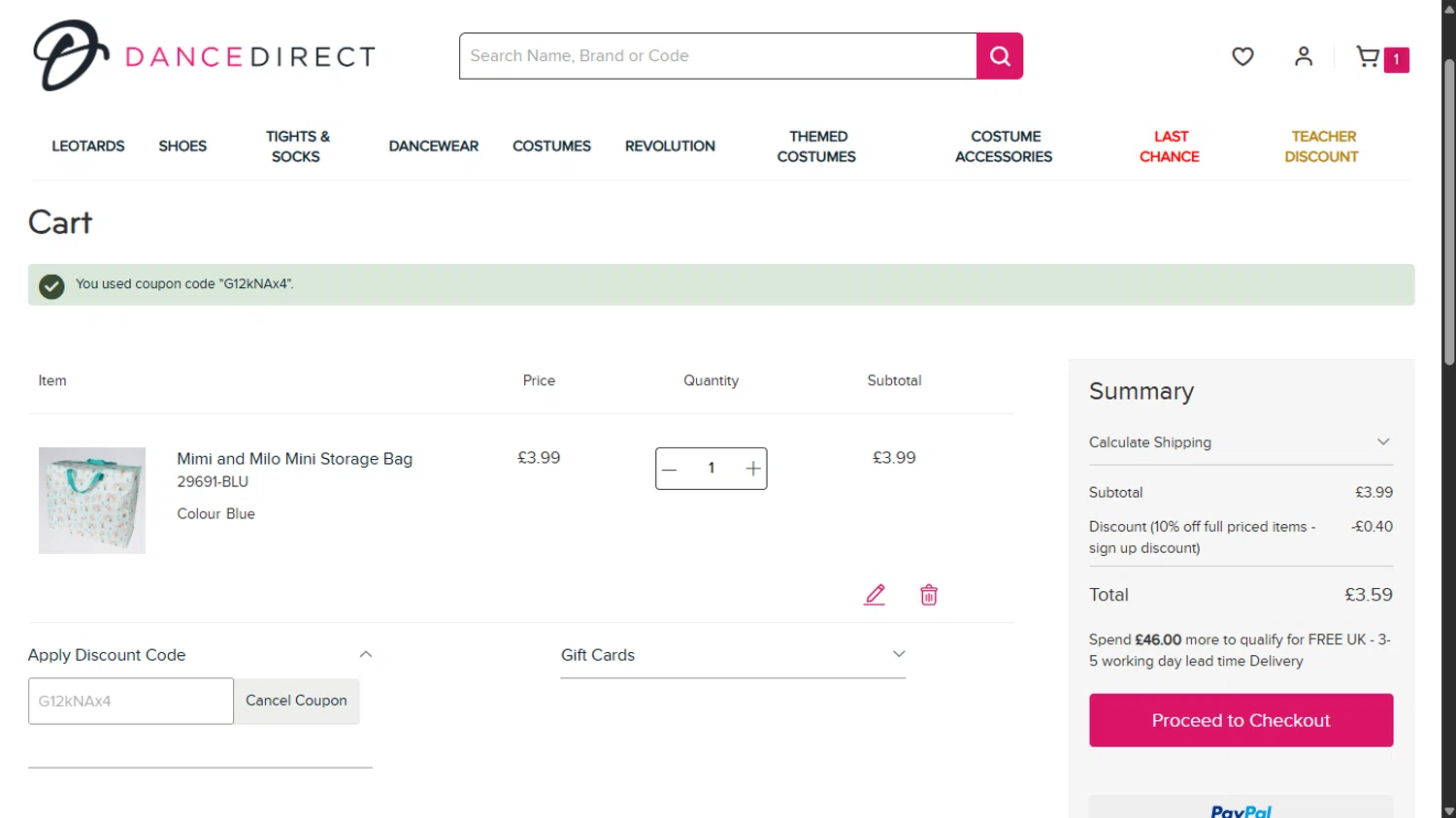This screenshot has width=1456, height=818.
Task: Open the Last Chance menu
Action: pos(1170,147)
